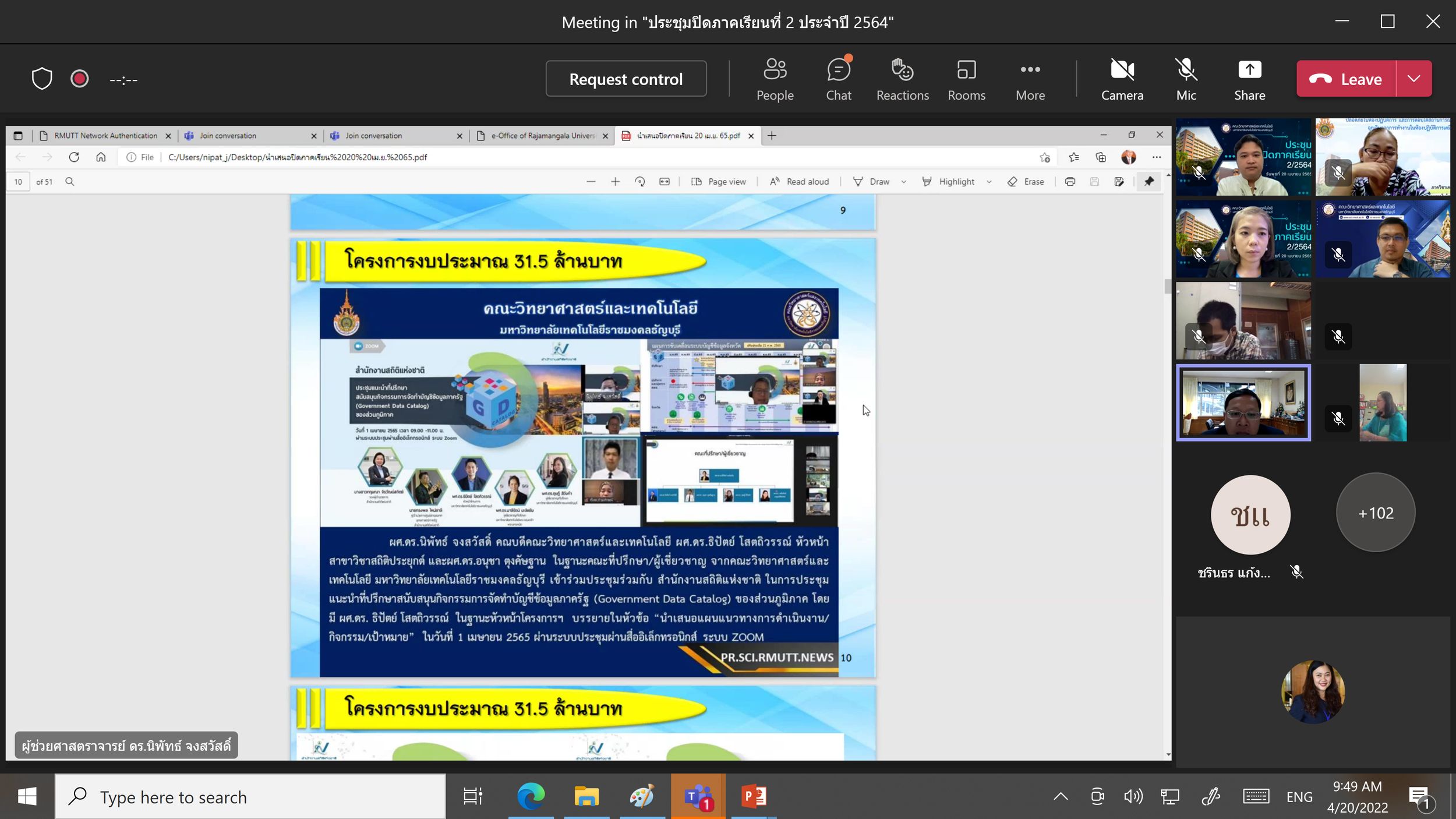The height and width of the screenshot is (819, 1456).
Task: Add this page to favorites
Action: coord(1045,157)
